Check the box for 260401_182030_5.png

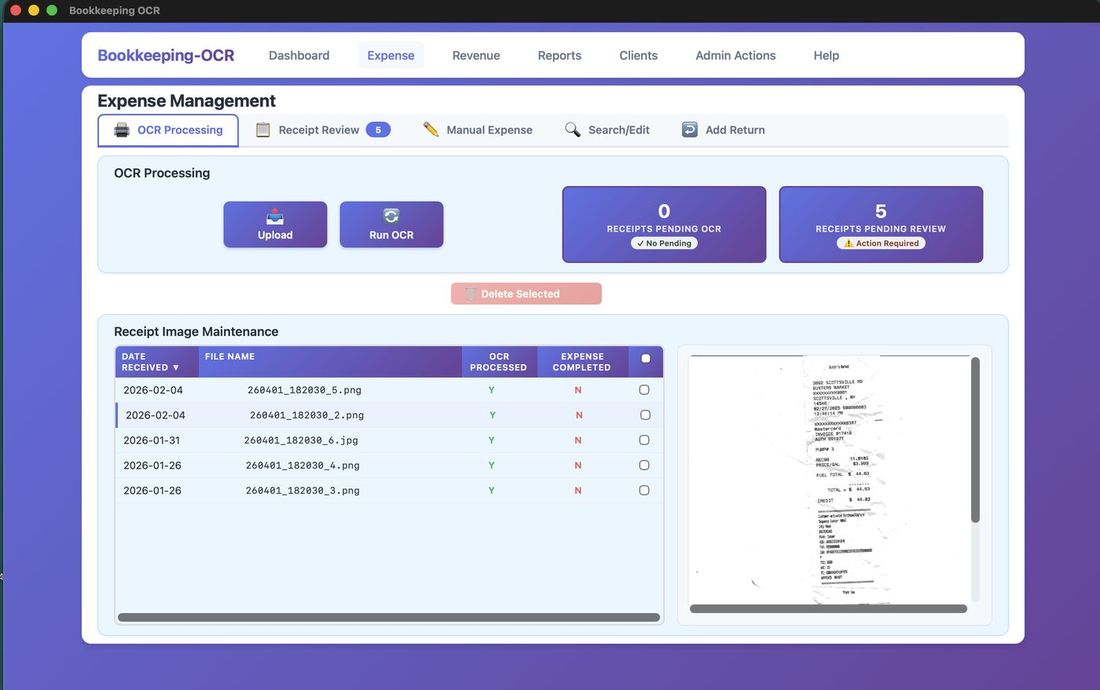[644, 390]
